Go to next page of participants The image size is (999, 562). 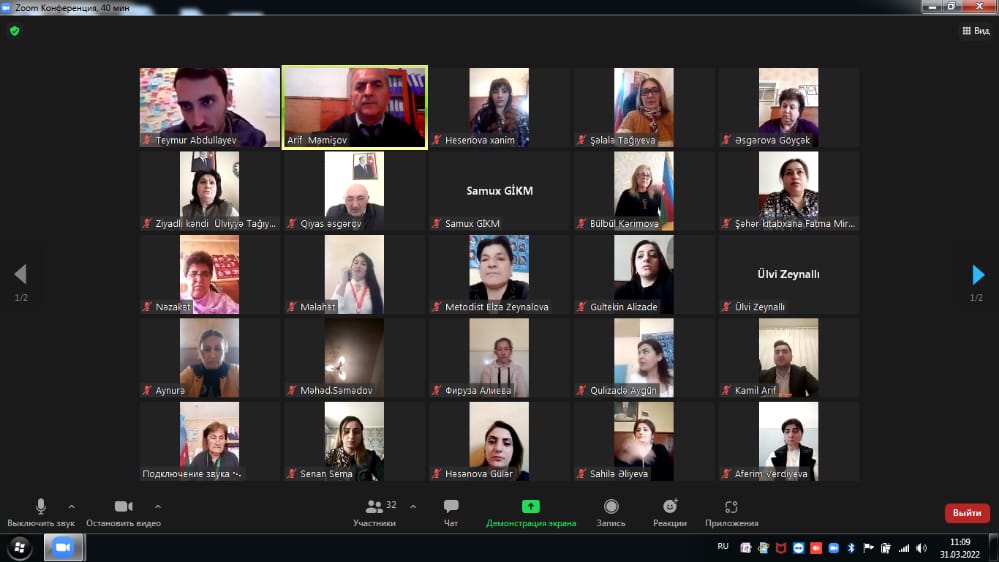(x=978, y=275)
